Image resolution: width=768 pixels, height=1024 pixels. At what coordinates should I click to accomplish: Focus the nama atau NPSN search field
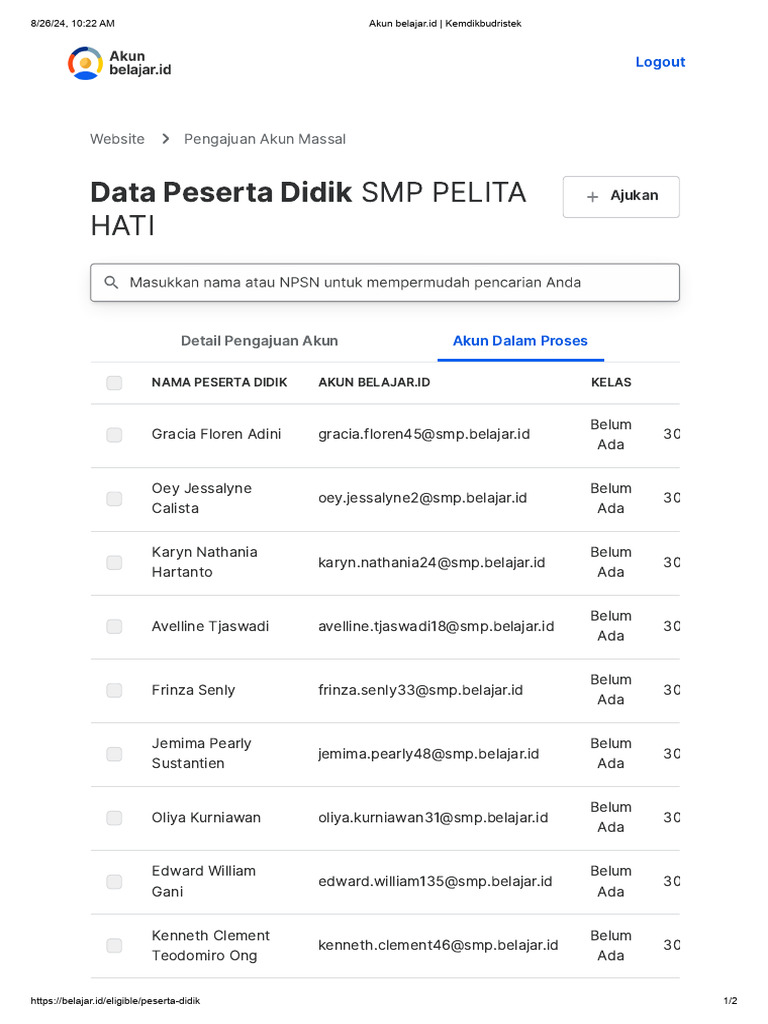tap(385, 283)
